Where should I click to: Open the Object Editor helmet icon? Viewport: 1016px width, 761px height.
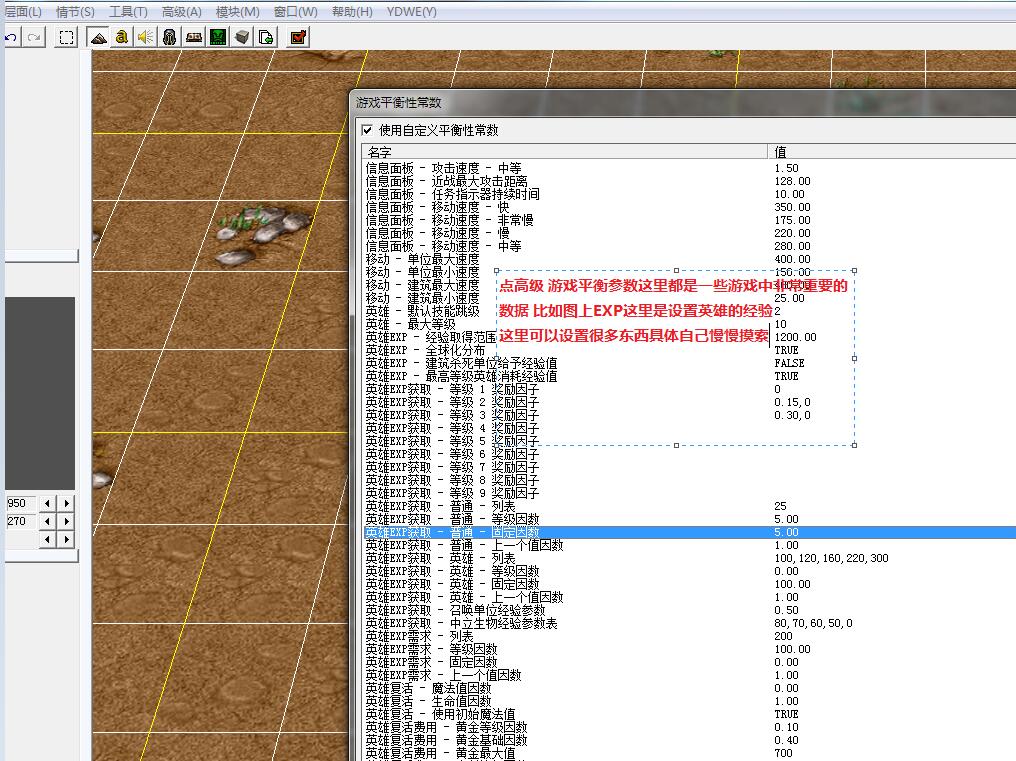(170, 37)
